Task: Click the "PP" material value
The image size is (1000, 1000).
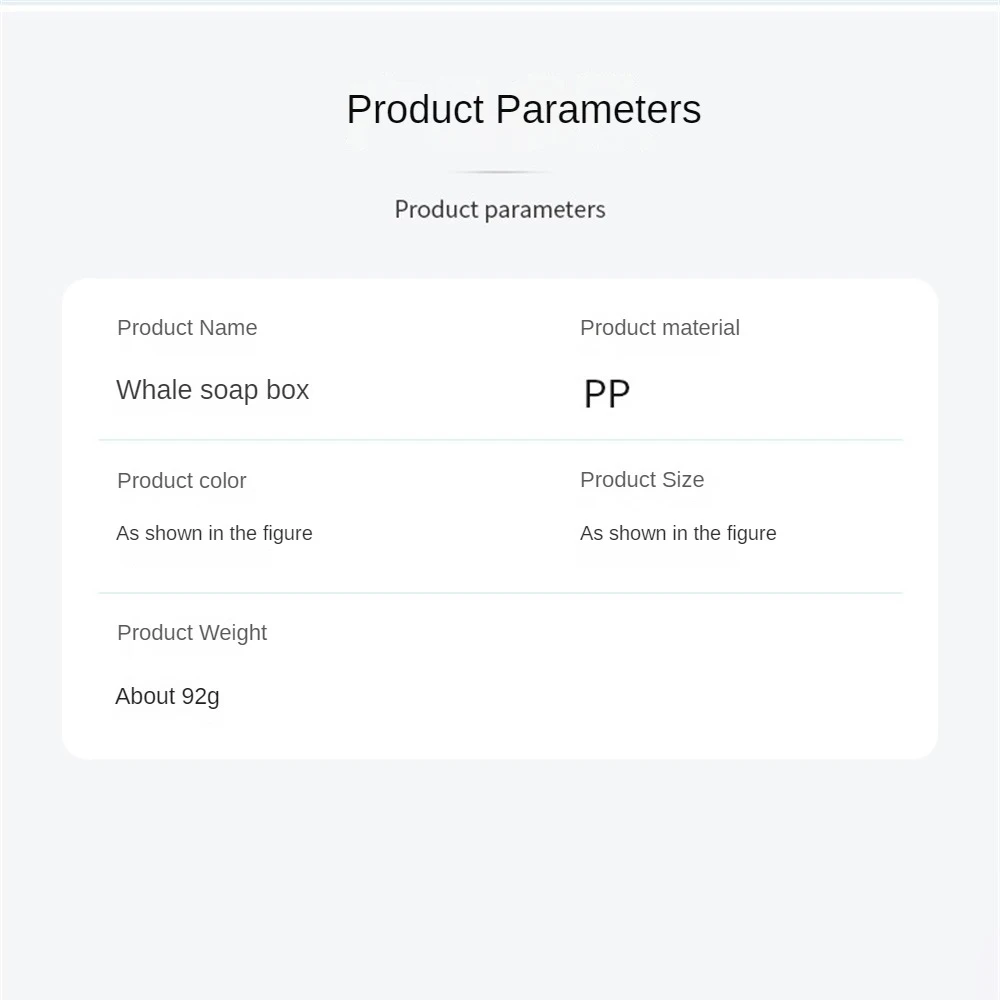Action: [606, 394]
